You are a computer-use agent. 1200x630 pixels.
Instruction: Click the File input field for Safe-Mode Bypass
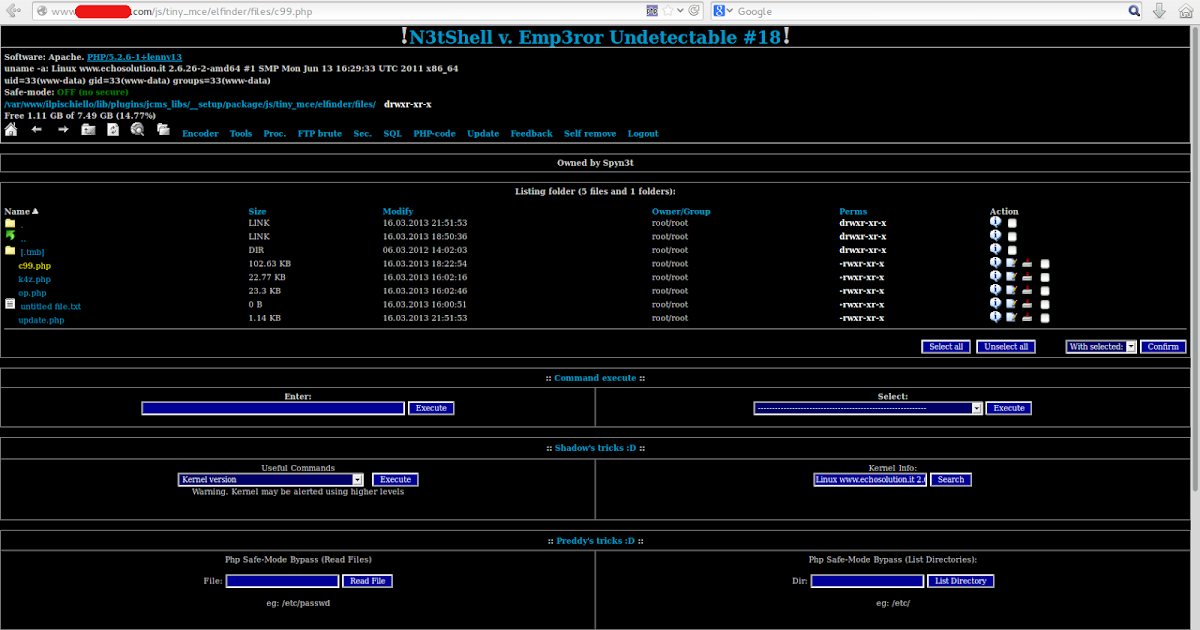tap(281, 580)
